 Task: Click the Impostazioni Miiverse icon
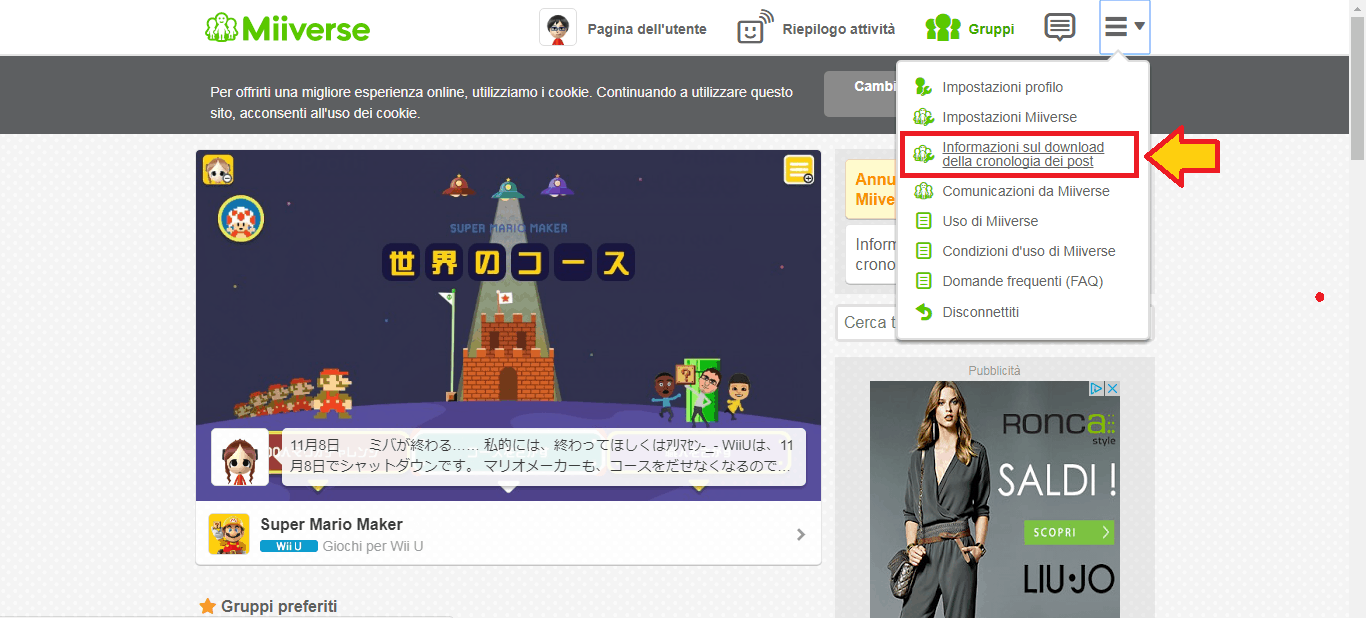pos(924,117)
